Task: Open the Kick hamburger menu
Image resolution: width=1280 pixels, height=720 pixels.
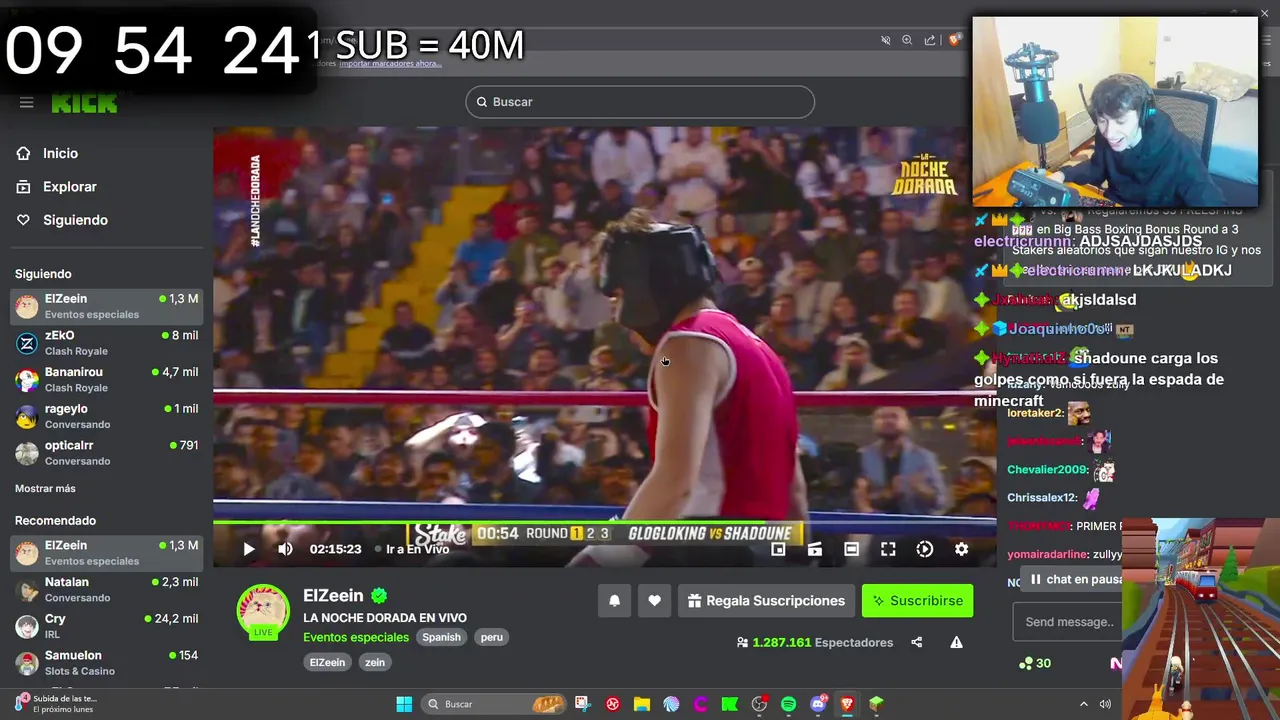Action: pyautogui.click(x=26, y=102)
